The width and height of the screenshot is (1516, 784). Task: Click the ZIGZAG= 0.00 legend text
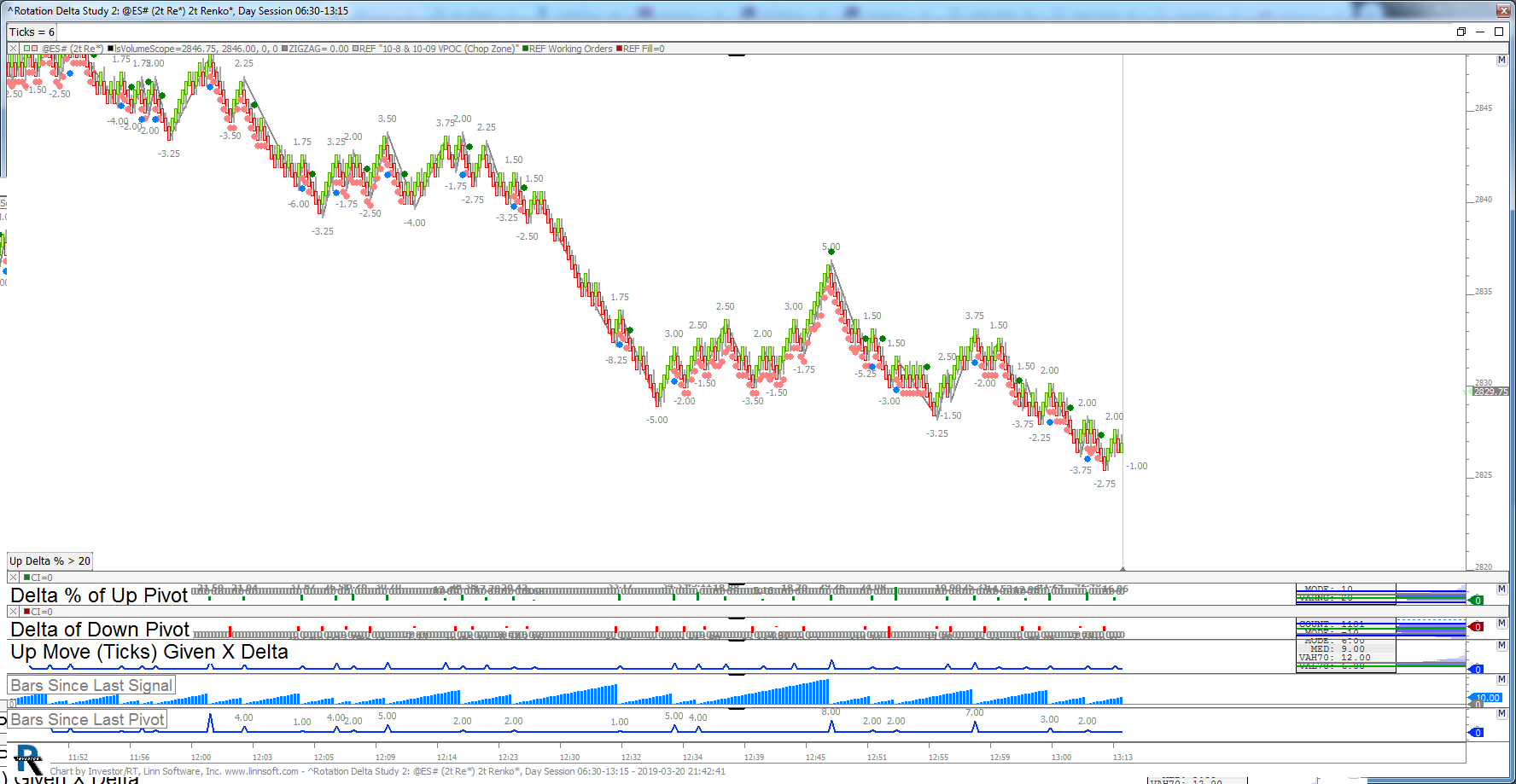[318, 49]
